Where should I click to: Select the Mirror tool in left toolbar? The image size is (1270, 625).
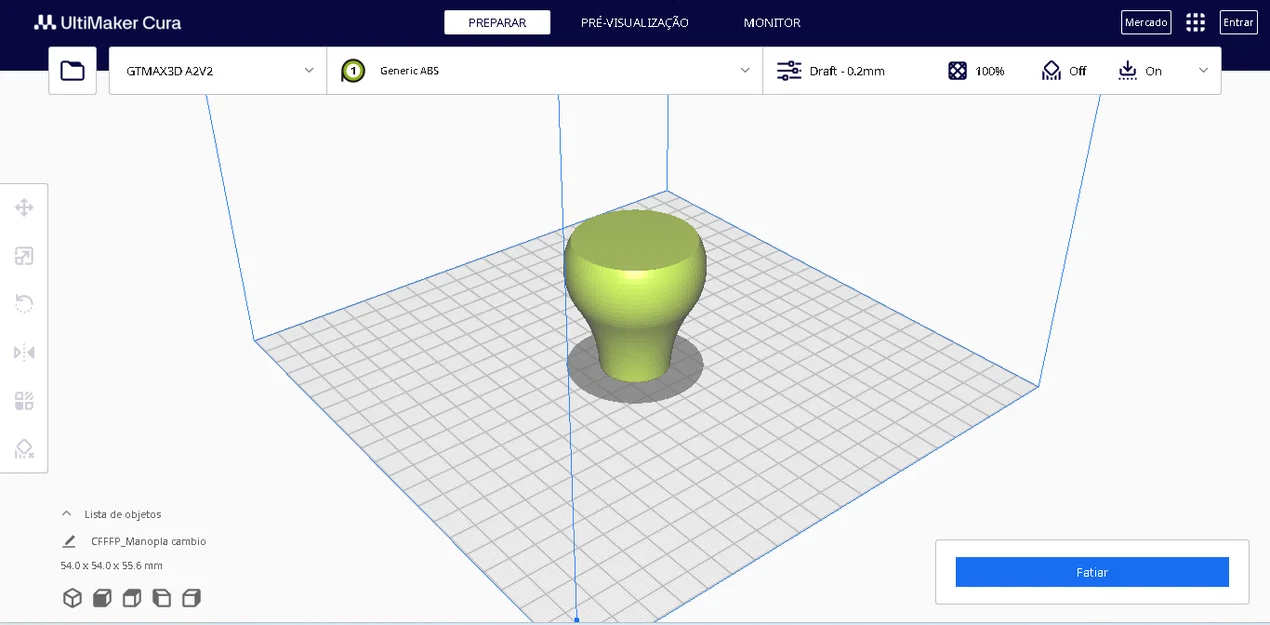coord(24,353)
